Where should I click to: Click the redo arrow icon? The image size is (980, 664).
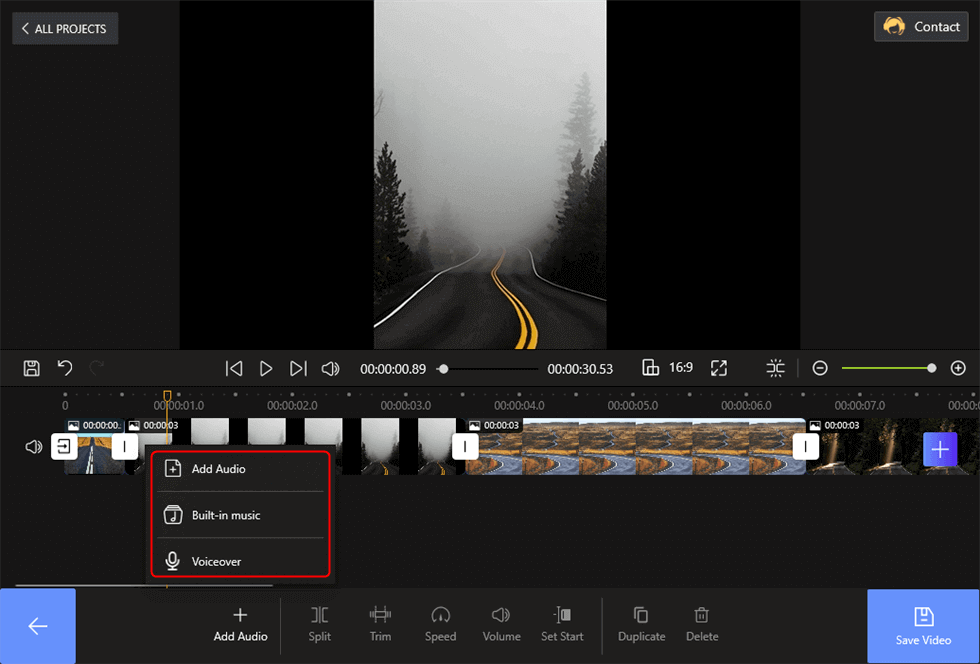pyautogui.click(x=97, y=368)
